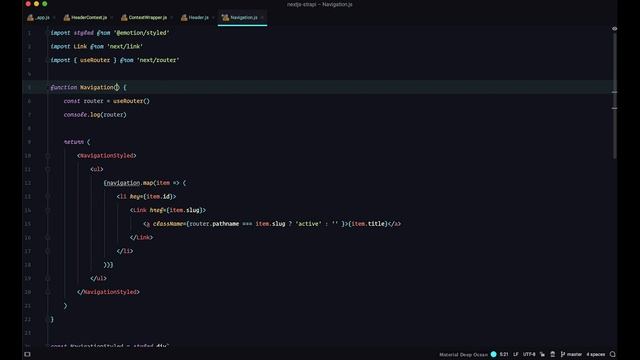Collapse the ul opening tag fold
Screen dimensions: 640x360
point(48,169)
